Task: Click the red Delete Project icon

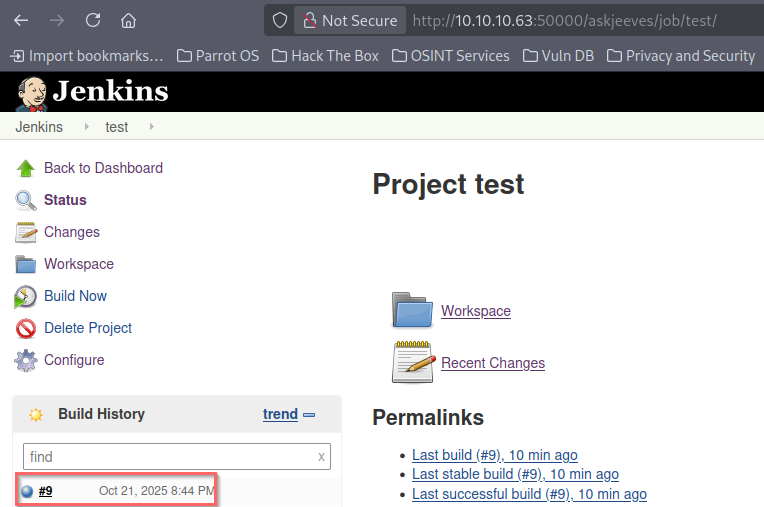Action: (26, 328)
